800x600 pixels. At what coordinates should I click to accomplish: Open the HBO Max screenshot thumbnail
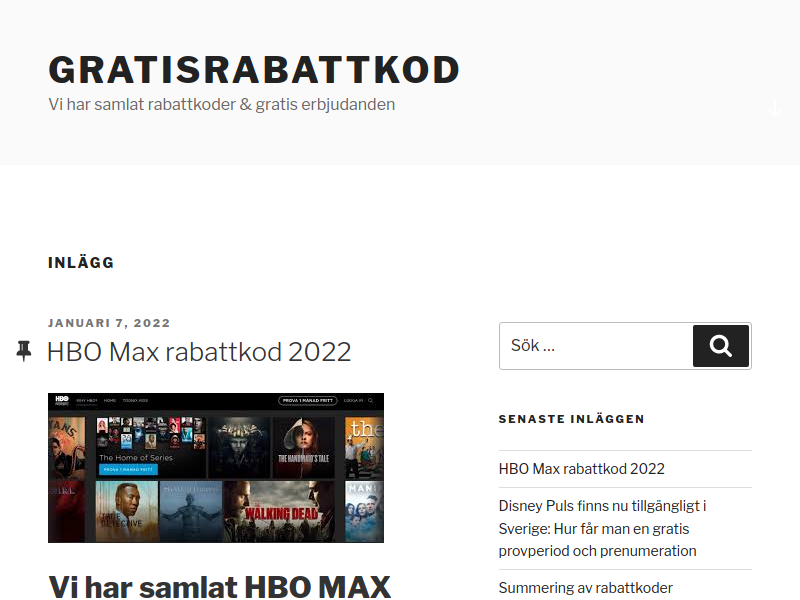pyautogui.click(x=216, y=467)
